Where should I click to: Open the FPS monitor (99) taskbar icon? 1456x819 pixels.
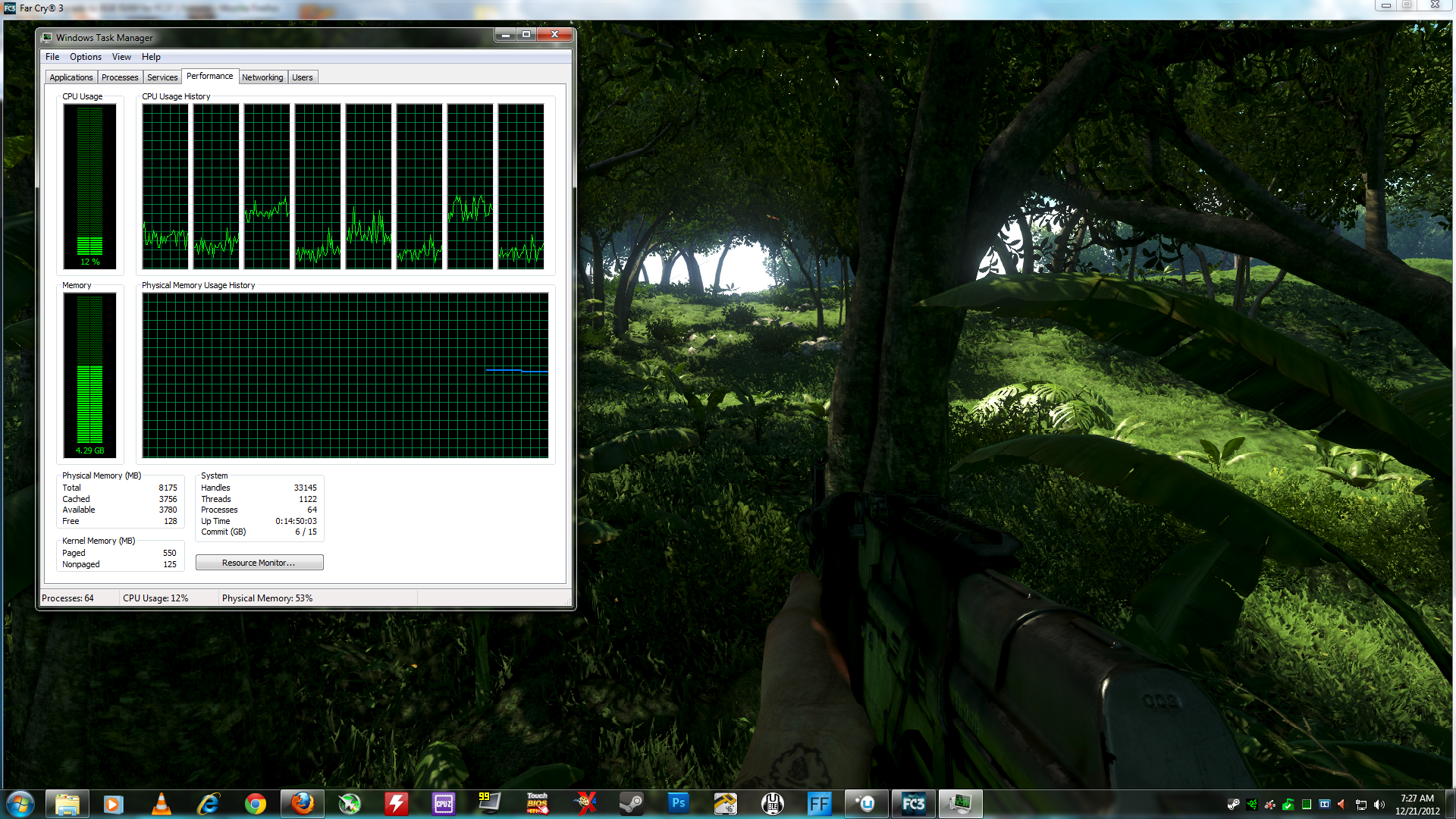tap(490, 804)
